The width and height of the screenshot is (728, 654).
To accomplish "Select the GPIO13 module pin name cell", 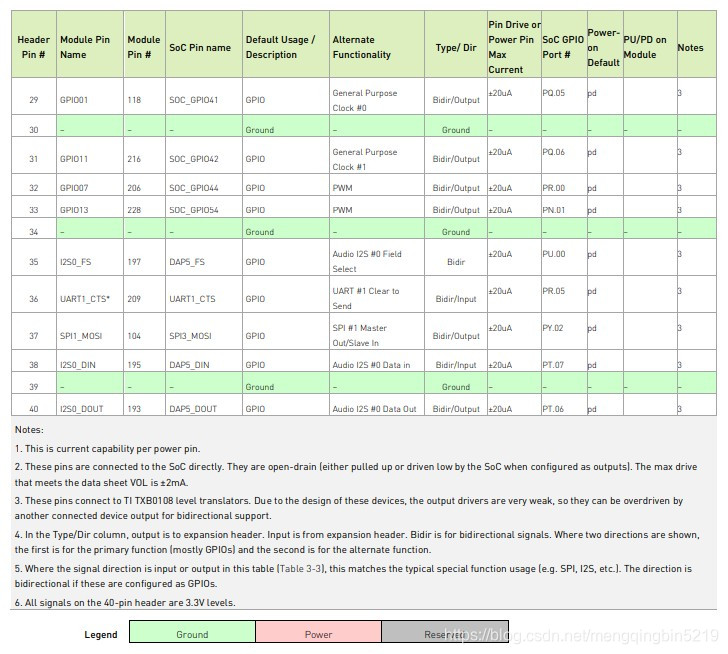I will [x=90, y=207].
